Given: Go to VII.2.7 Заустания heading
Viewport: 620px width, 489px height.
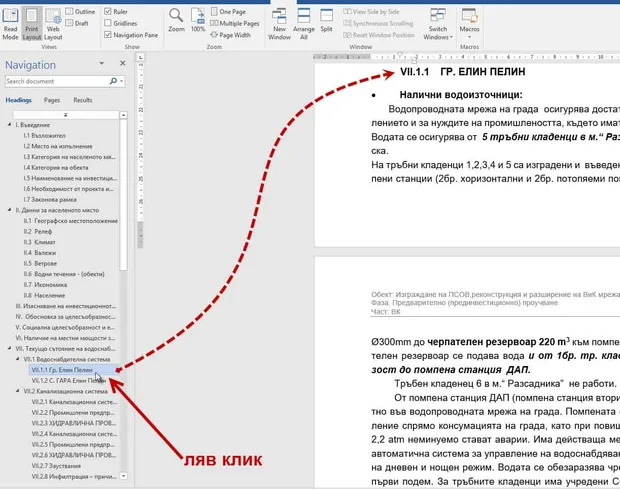Looking at the screenshot, I should 56,466.
